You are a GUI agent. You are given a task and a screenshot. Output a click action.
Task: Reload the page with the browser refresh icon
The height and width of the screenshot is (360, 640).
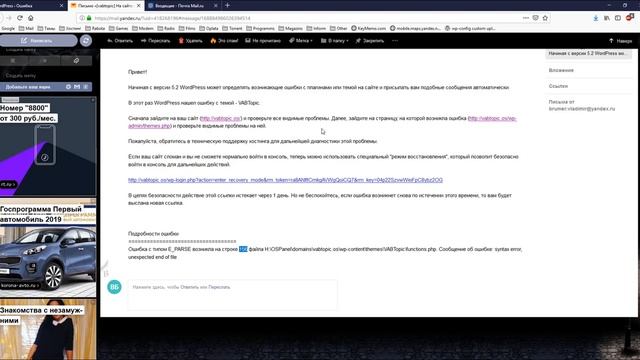20,18
